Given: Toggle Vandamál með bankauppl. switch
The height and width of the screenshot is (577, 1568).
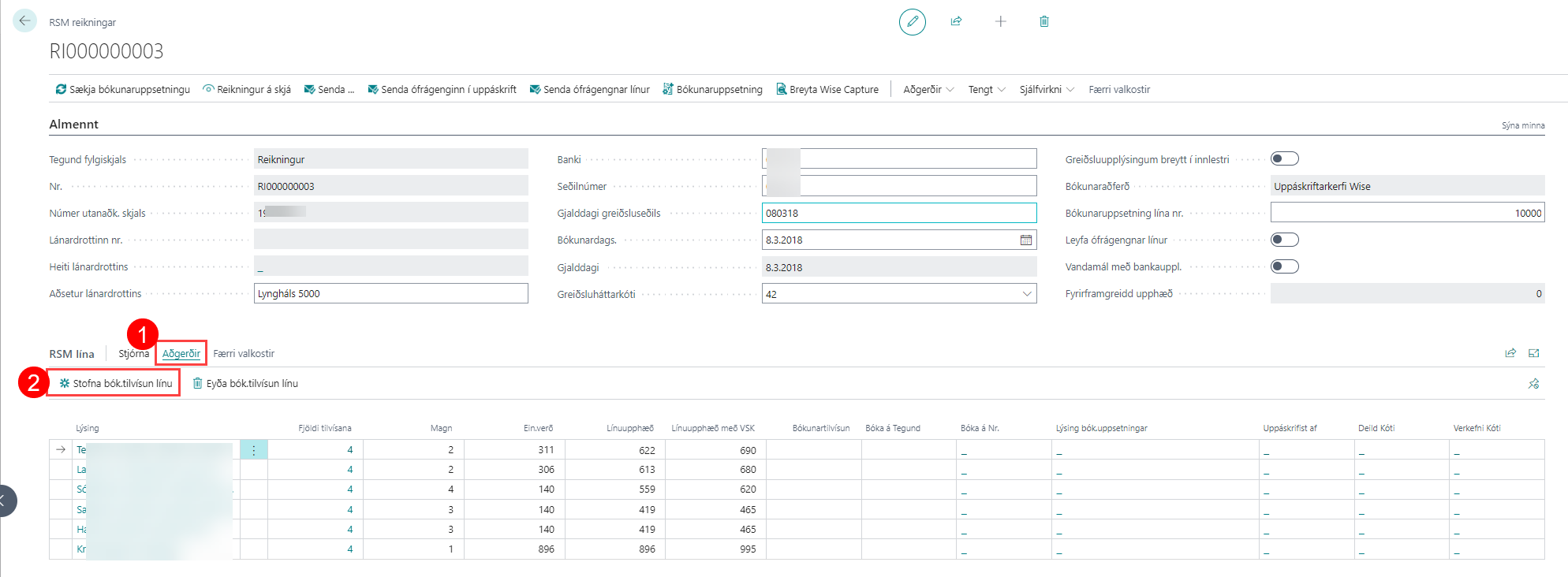Looking at the screenshot, I should pos(1284,266).
